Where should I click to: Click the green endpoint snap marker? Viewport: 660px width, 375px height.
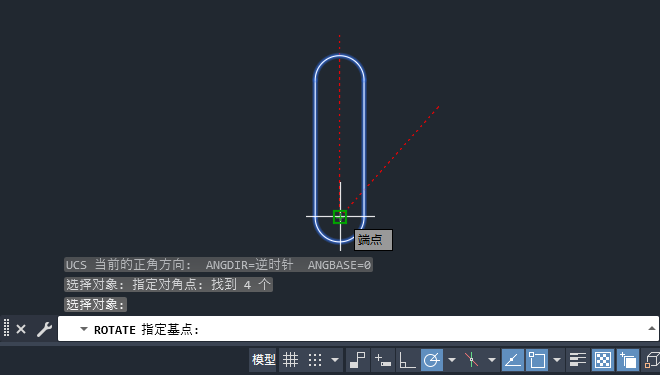click(340, 217)
